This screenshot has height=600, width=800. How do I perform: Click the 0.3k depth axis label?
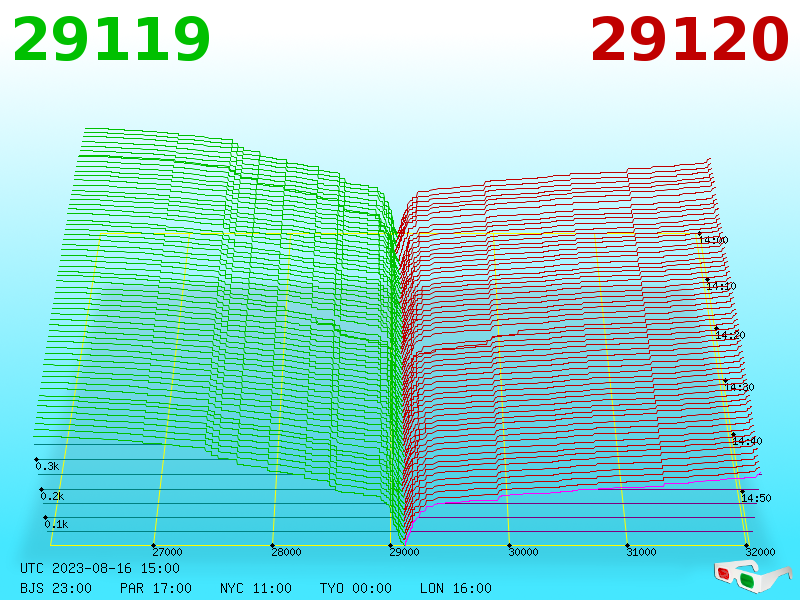pyautogui.click(x=47, y=466)
